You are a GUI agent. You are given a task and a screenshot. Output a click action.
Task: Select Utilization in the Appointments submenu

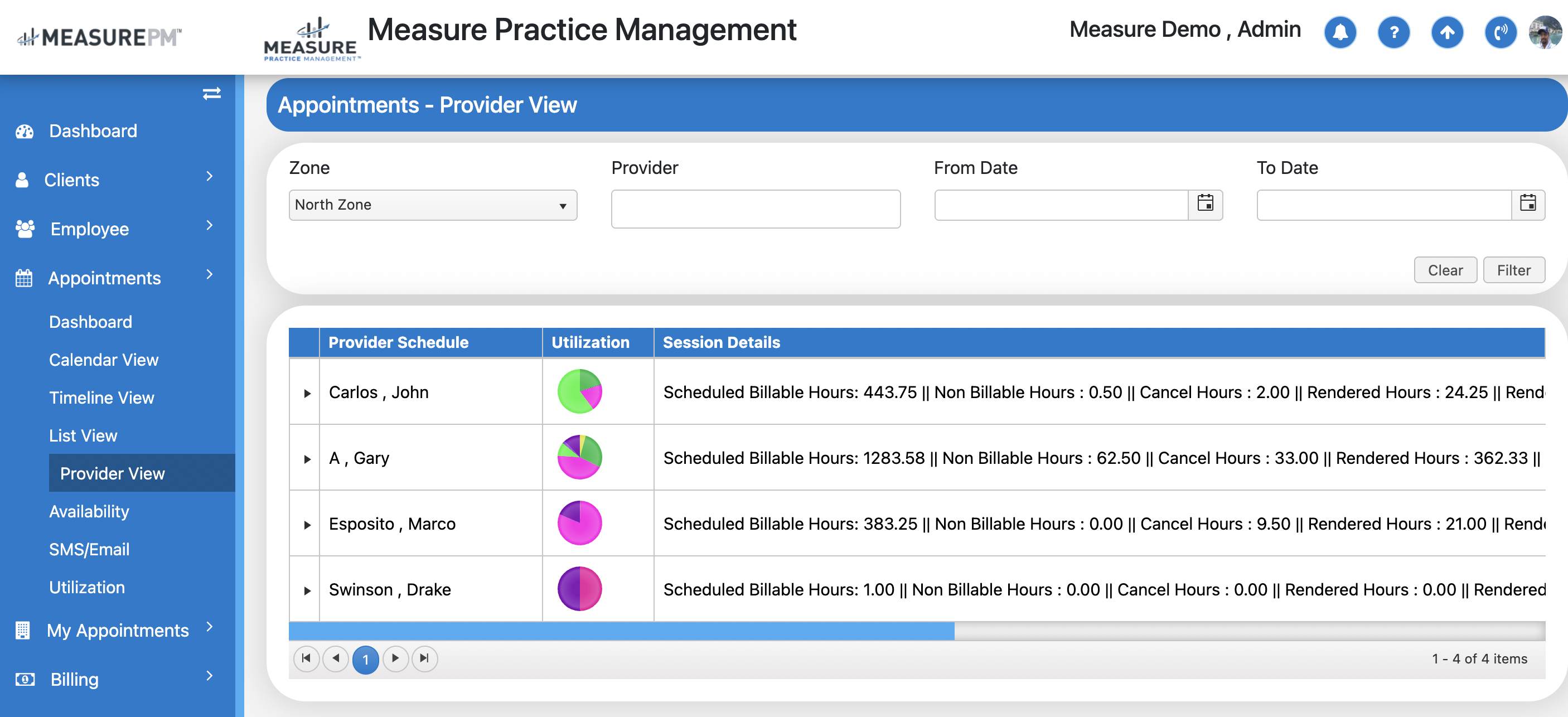coord(87,587)
